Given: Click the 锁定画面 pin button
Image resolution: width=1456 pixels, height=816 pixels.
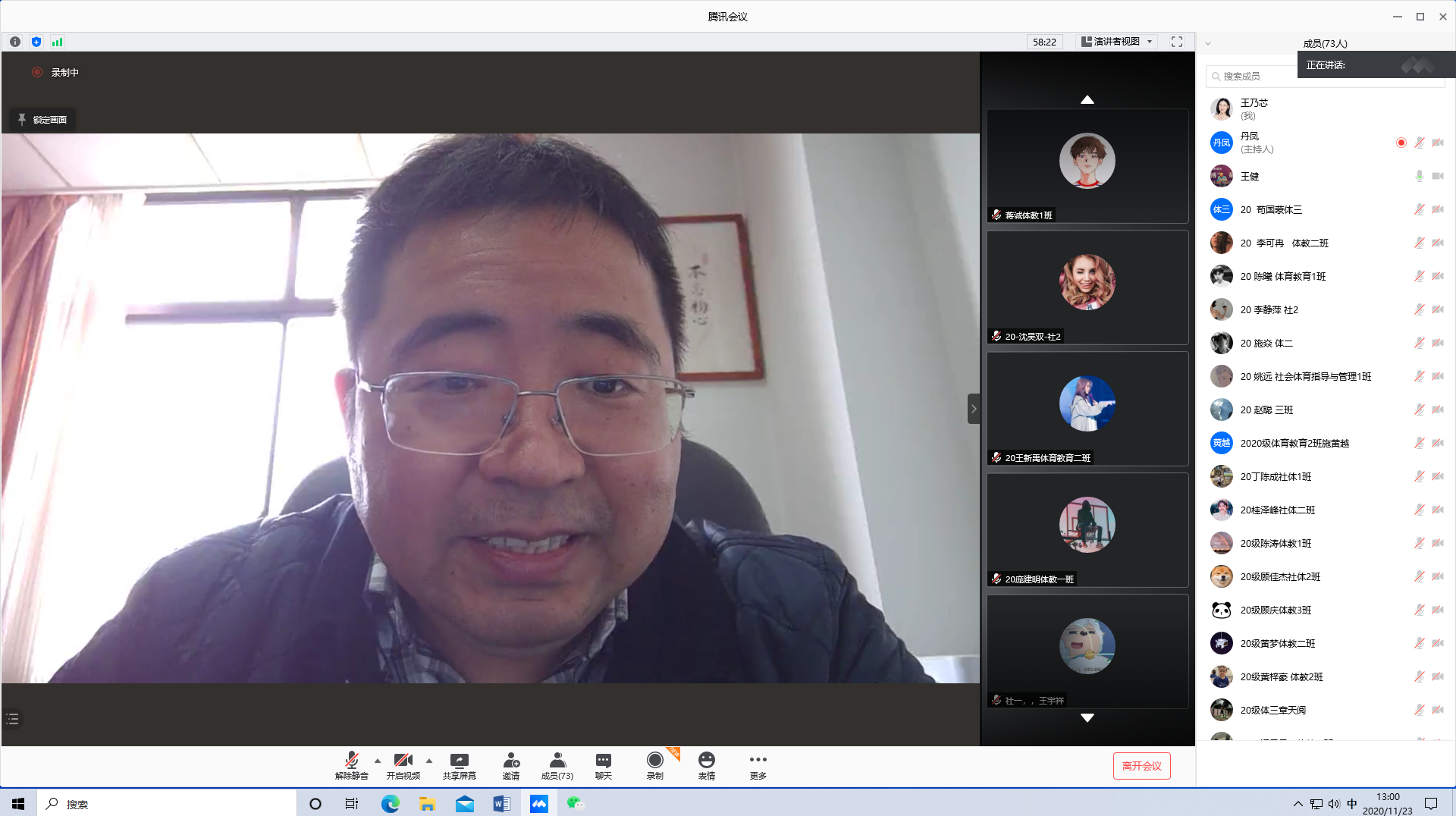Looking at the screenshot, I should [x=42, y=120].
